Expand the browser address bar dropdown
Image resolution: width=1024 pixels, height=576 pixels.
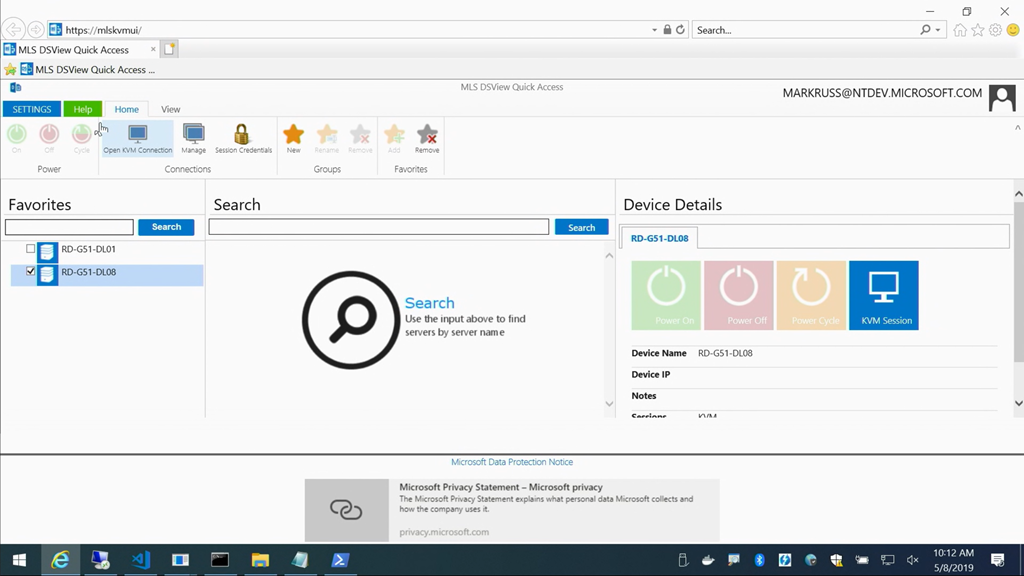654,30
